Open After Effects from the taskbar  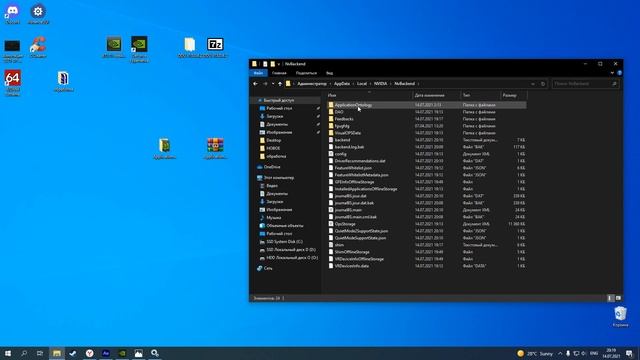pyautogui.click(x=106, y=353)
